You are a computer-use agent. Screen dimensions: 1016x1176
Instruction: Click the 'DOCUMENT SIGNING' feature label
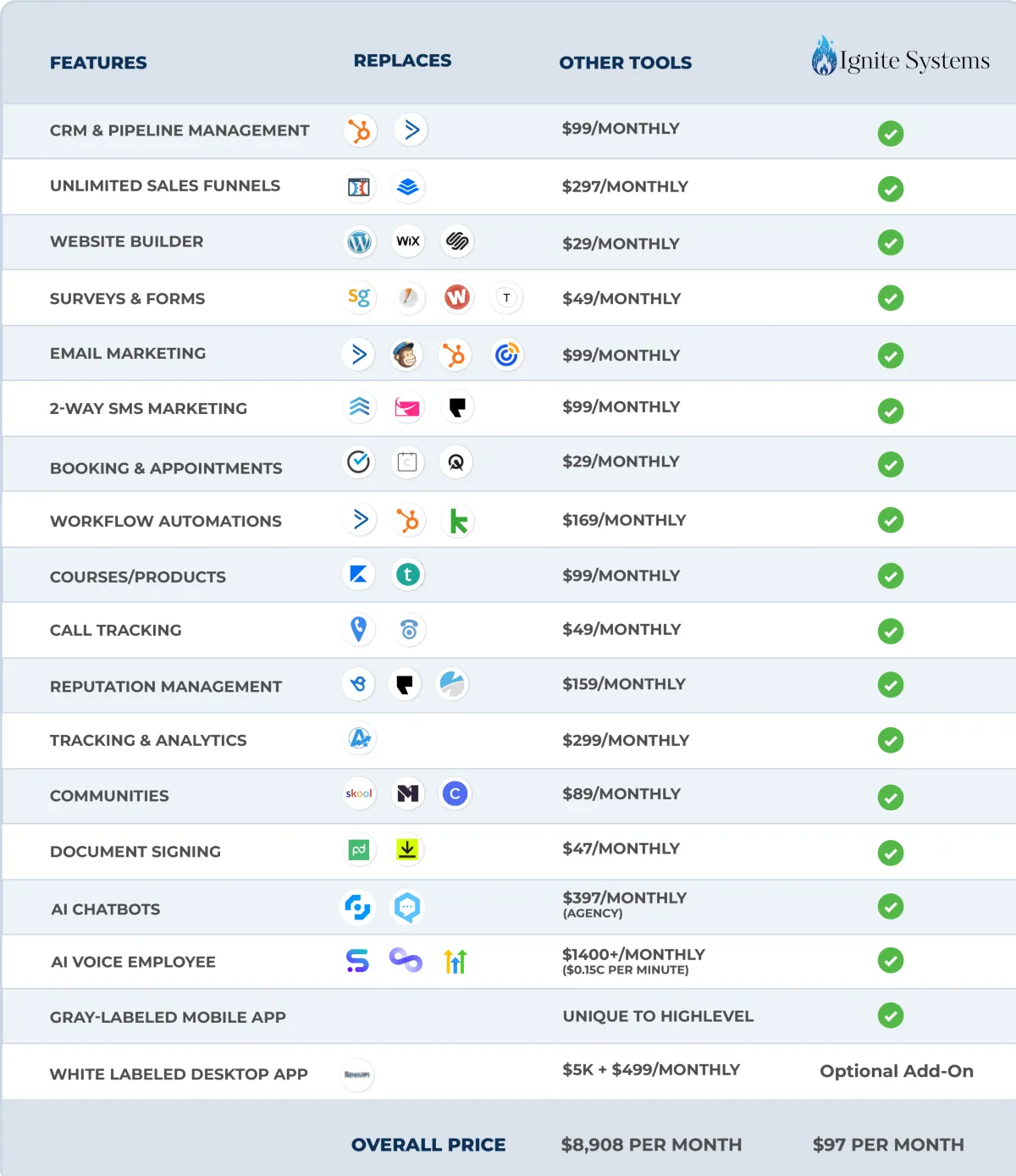135,852
